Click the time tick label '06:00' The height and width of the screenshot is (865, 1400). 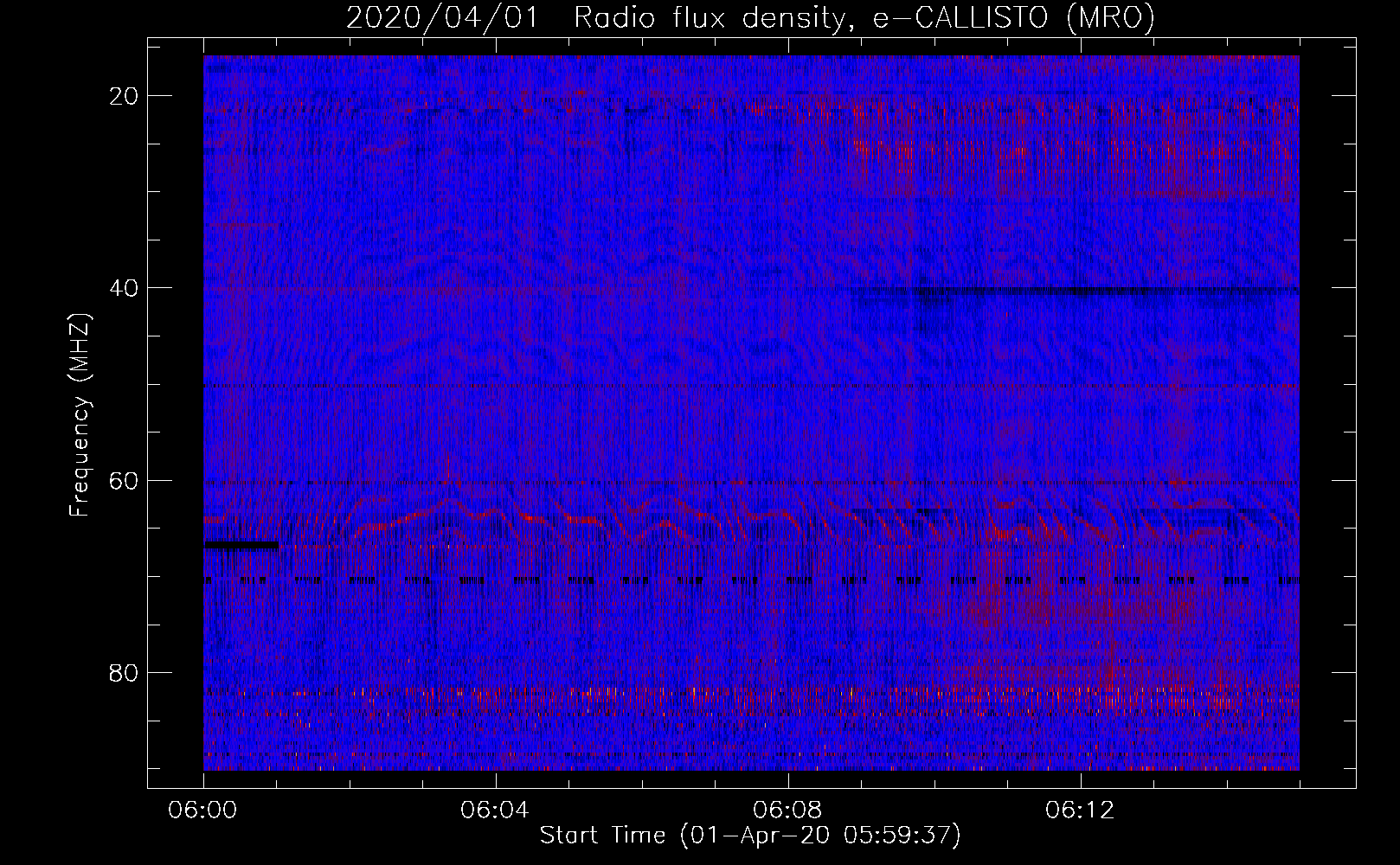(x=202, y=811)
